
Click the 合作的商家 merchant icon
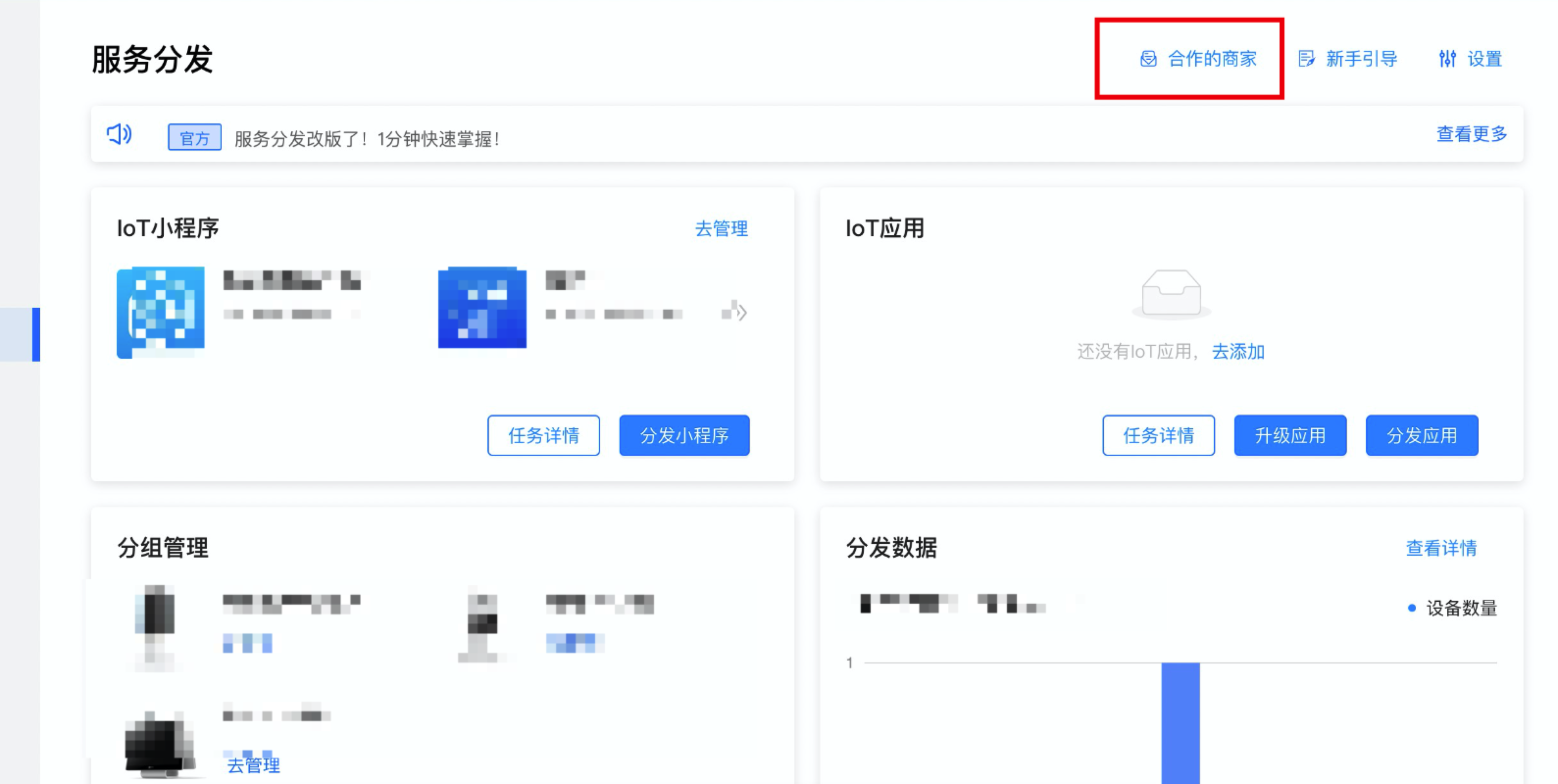click(1148, 59)
